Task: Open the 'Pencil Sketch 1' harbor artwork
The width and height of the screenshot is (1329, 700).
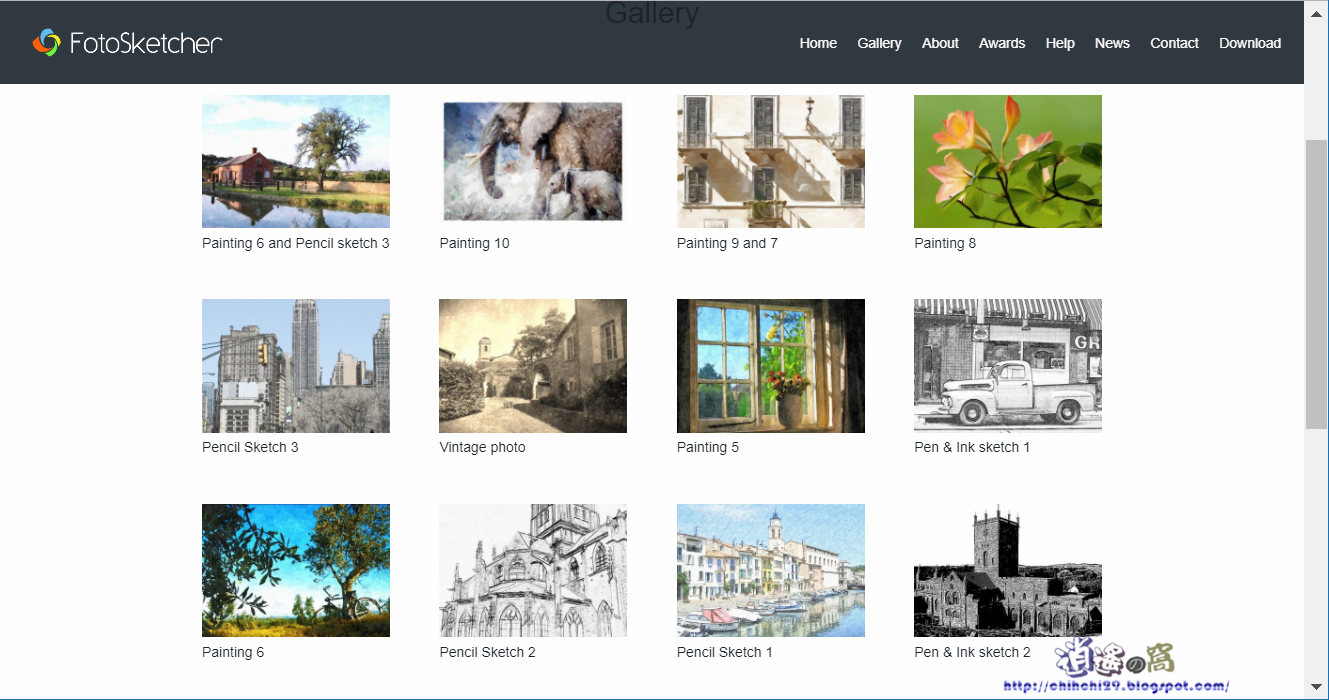Action: click(x=770, y=570)
